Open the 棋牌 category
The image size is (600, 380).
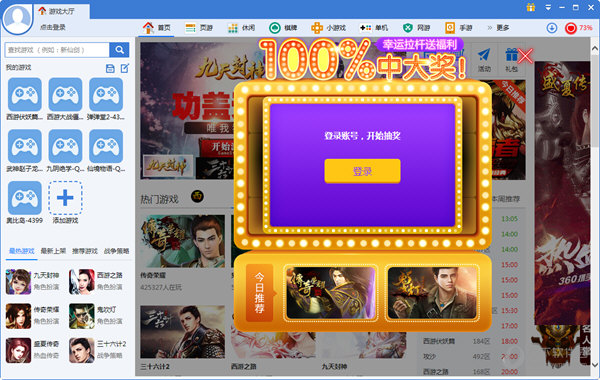pos(284,28)
